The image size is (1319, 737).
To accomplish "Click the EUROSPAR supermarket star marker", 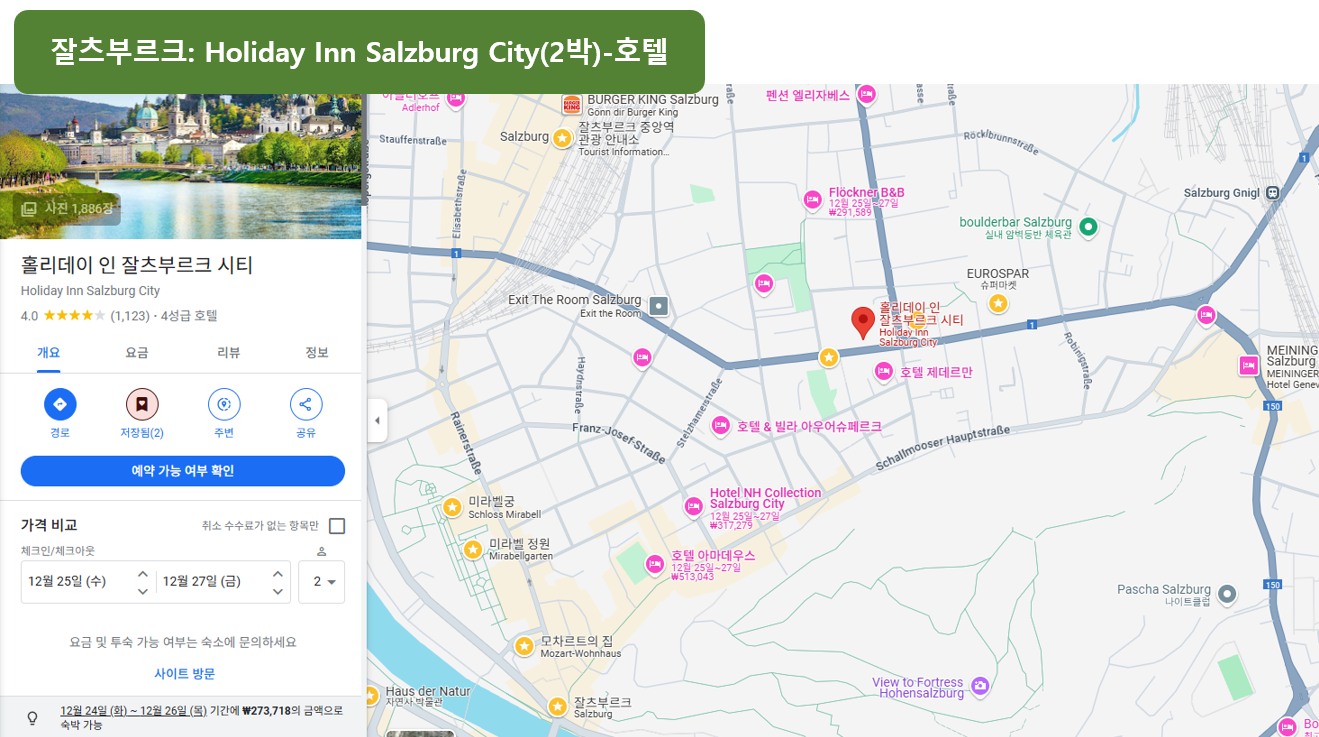I will coord(998,302).
